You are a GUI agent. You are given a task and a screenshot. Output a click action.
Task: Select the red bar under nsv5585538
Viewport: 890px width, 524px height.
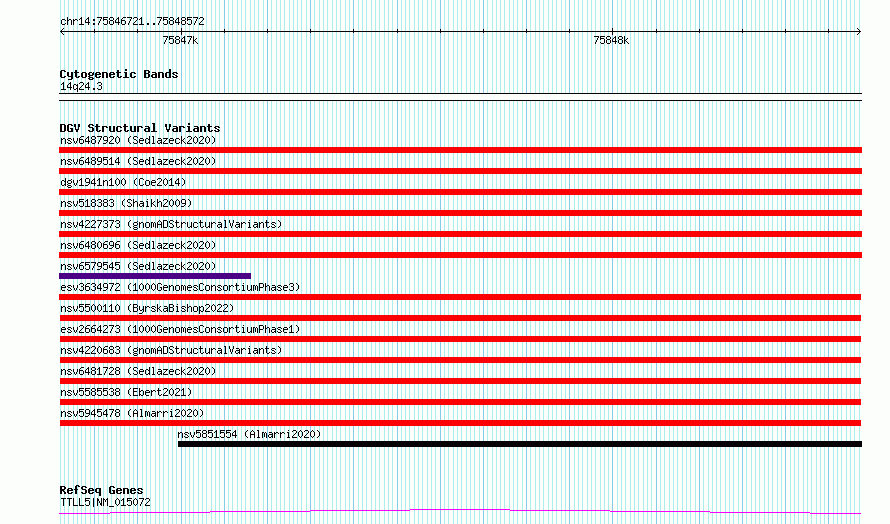[460, 402]
